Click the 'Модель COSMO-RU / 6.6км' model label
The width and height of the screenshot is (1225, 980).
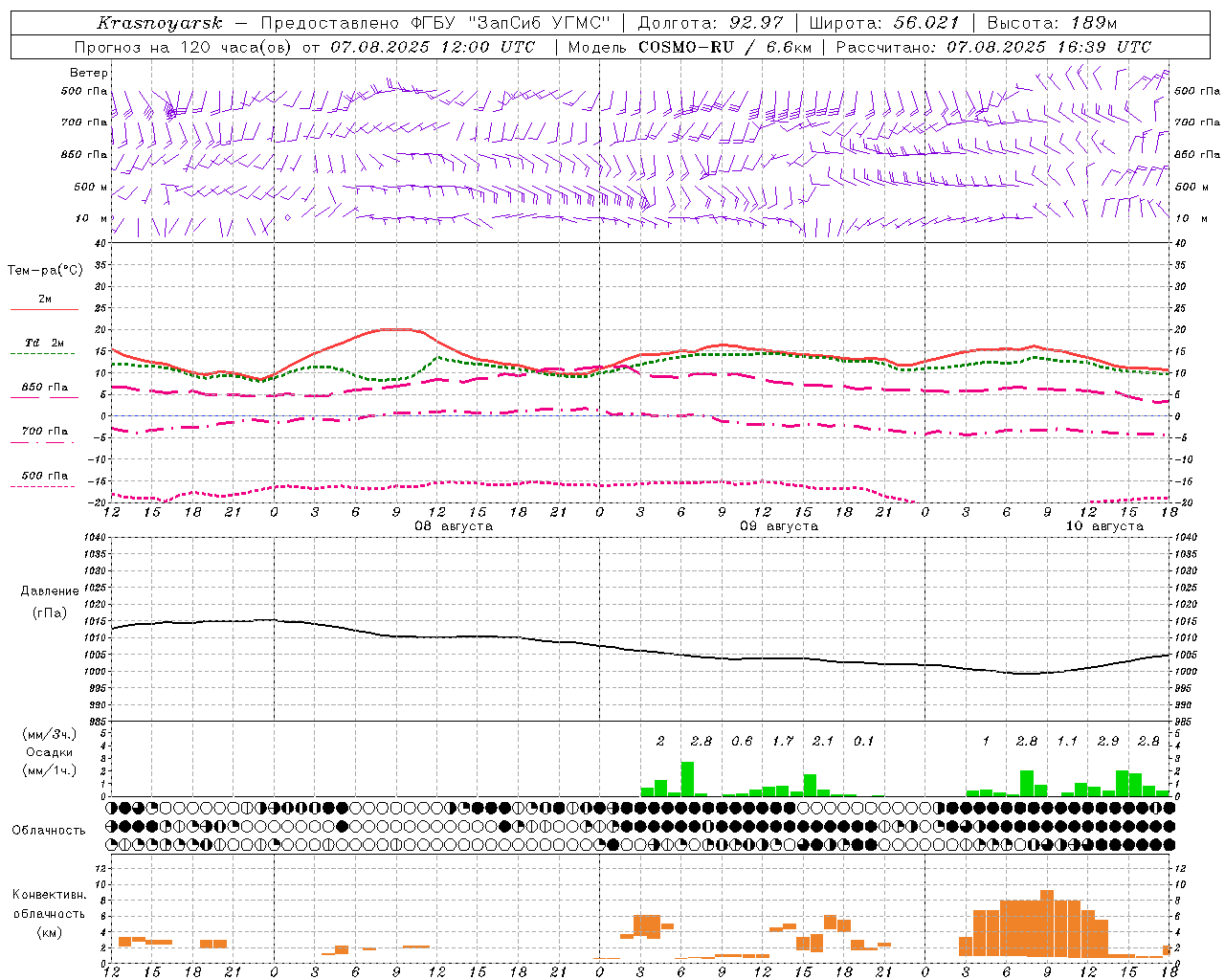(690, 47)
